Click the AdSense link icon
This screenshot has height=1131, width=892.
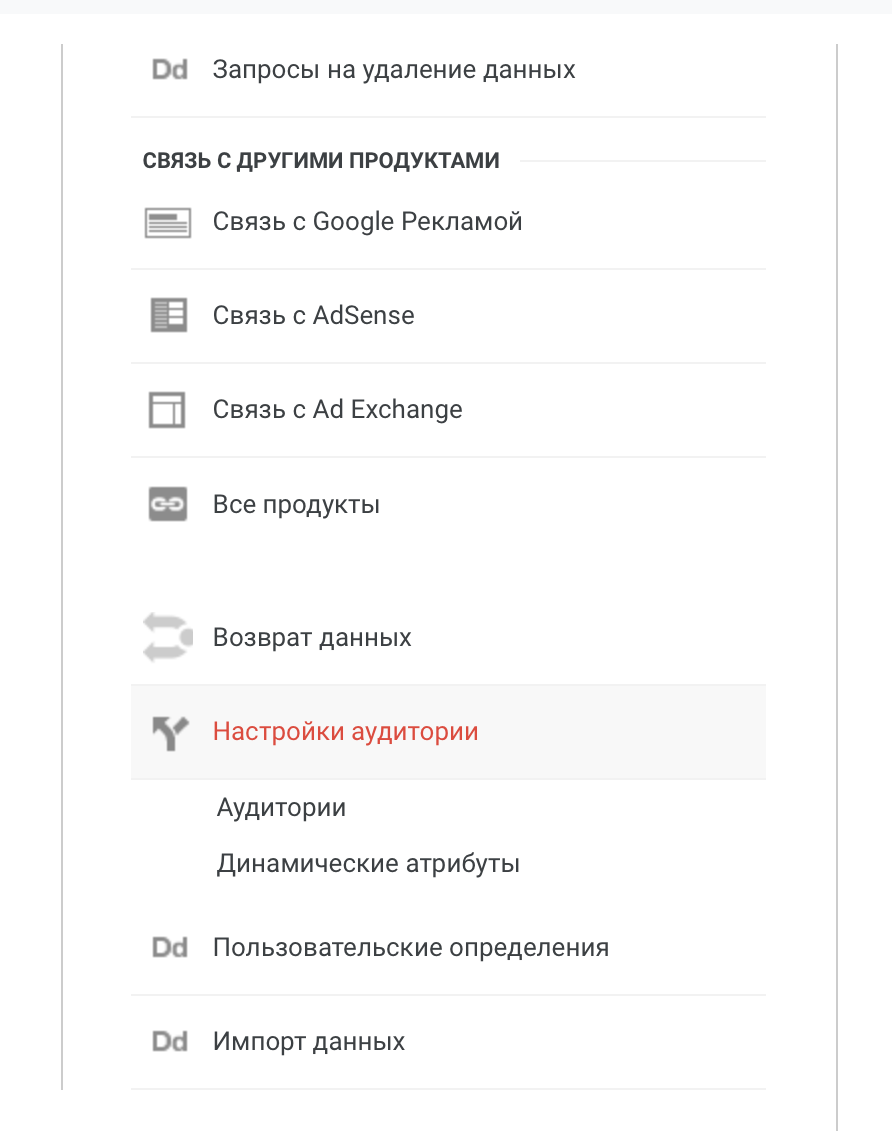click(168, 316)
